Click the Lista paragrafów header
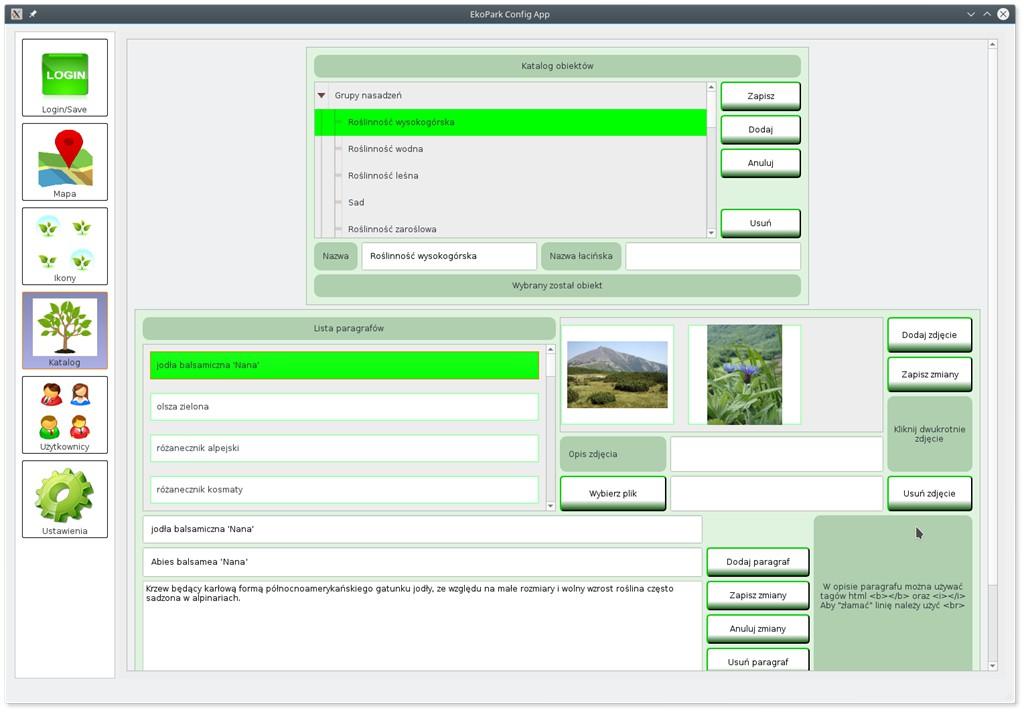Screen dimensions: 1024x712 (x=349, y=329)
